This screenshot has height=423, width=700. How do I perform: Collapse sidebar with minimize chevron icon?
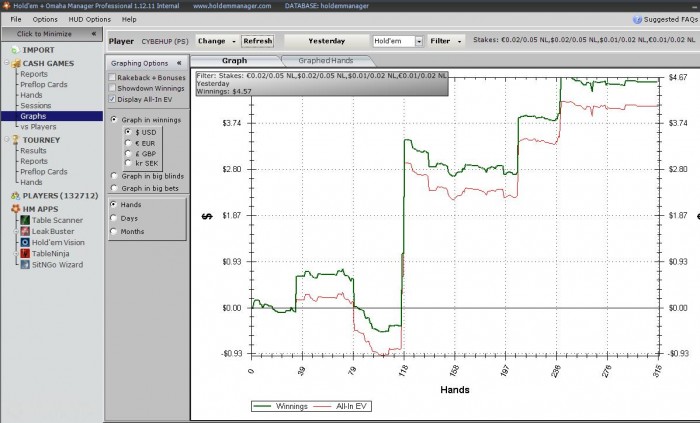click(x=94, y=33)
